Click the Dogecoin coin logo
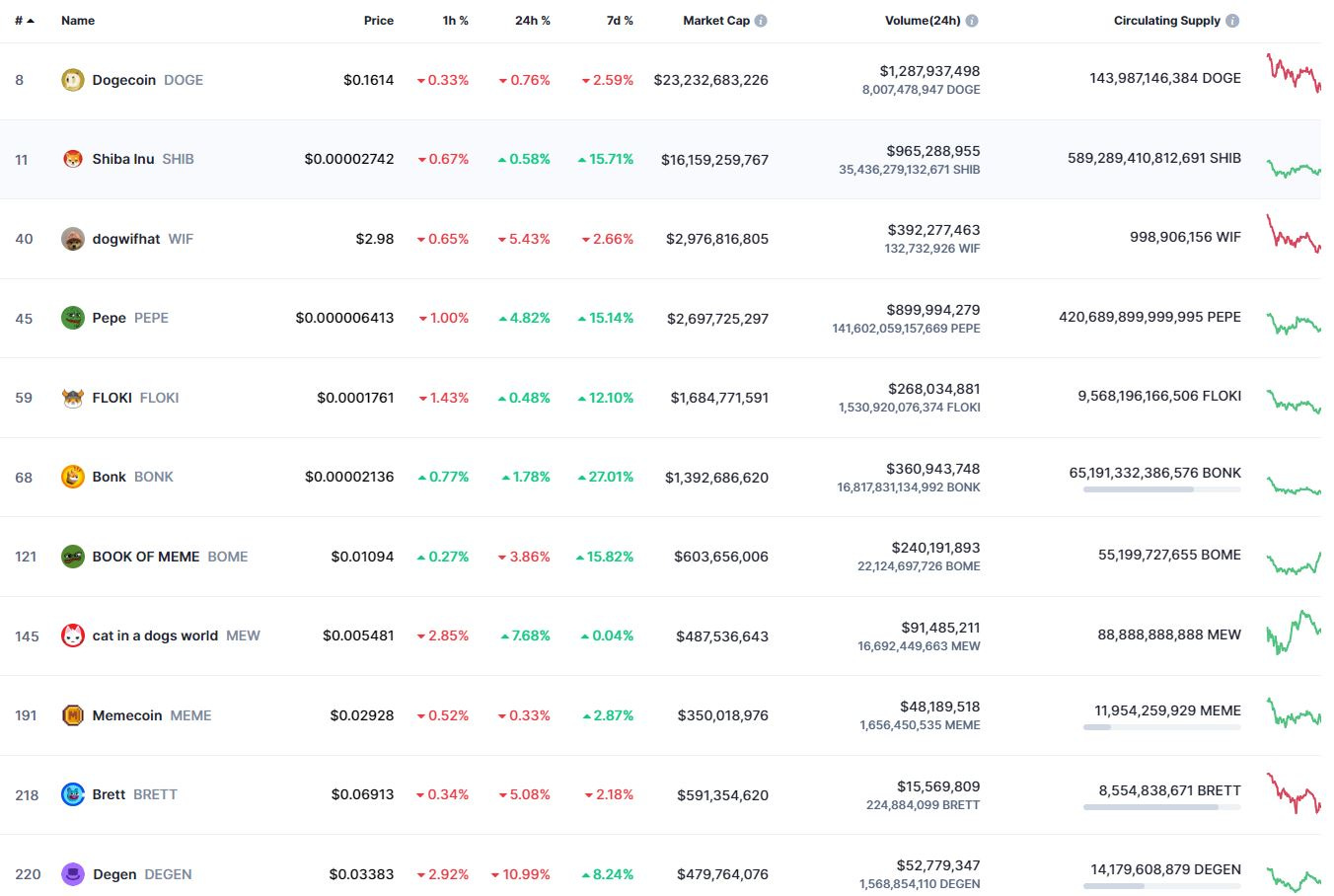1334x896 pixels. click(73, 80)
